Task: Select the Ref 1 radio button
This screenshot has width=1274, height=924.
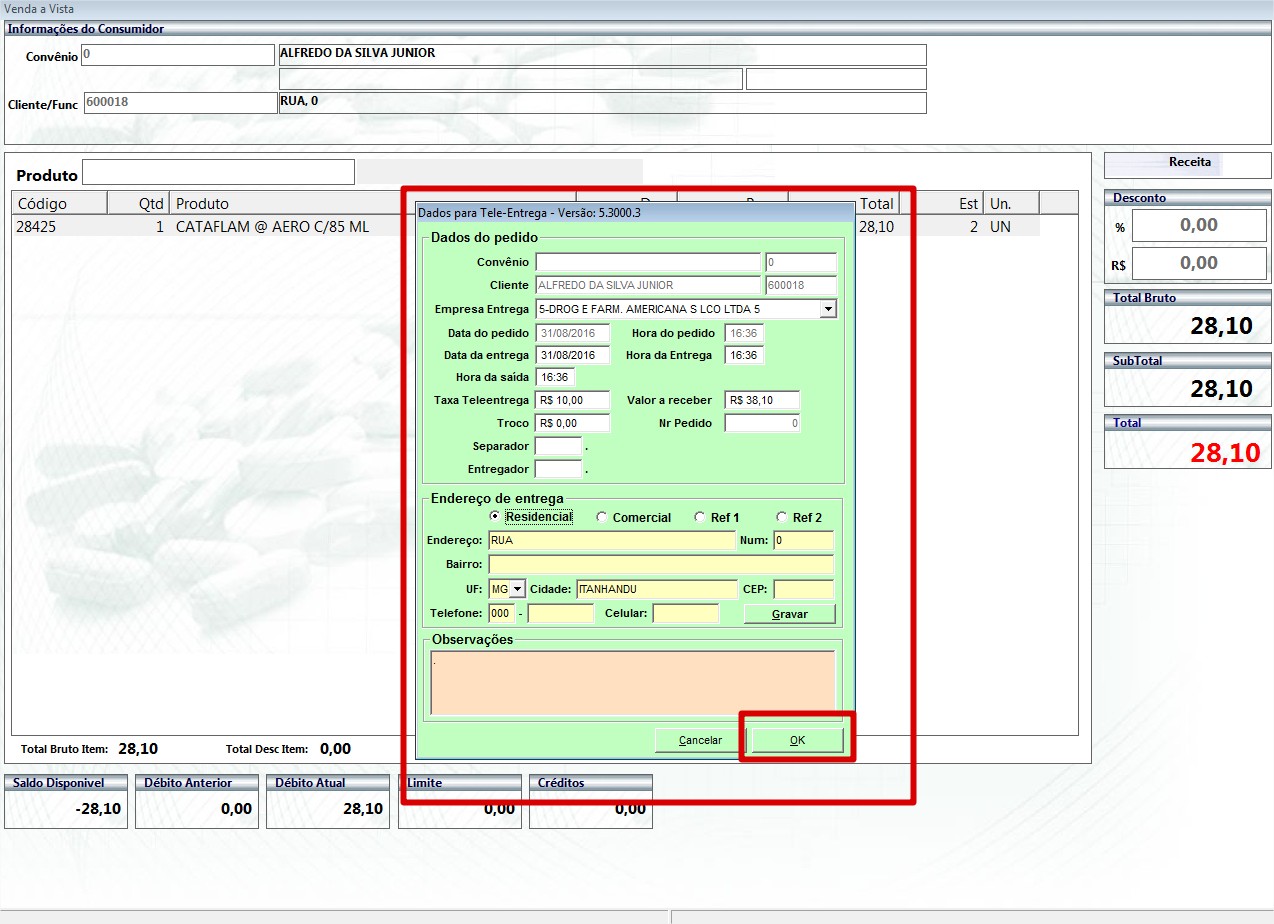Action: pyautogui.click(x=699, y=517)
